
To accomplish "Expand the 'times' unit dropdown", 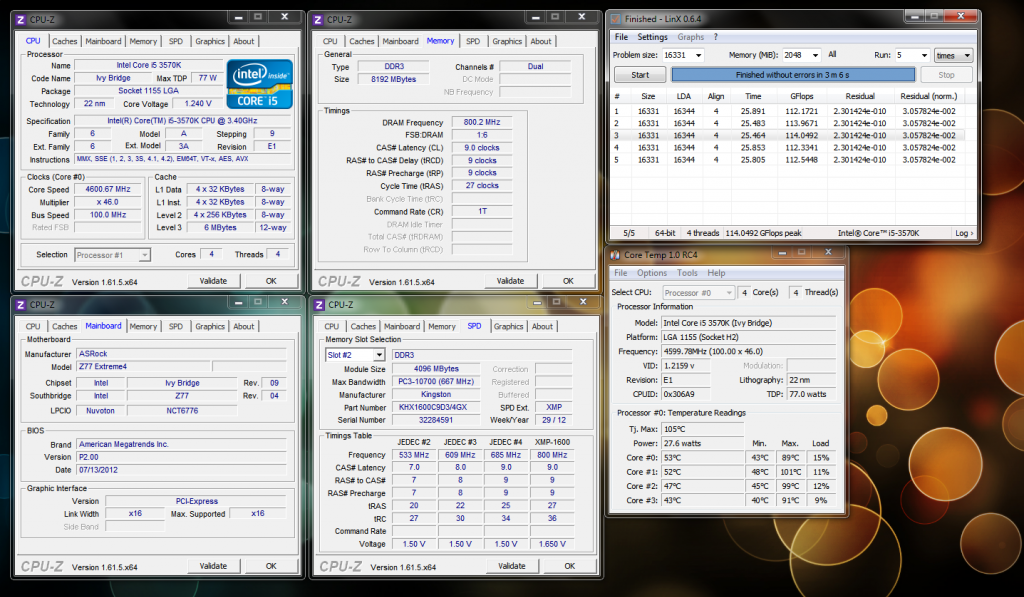I will point(953,56).
